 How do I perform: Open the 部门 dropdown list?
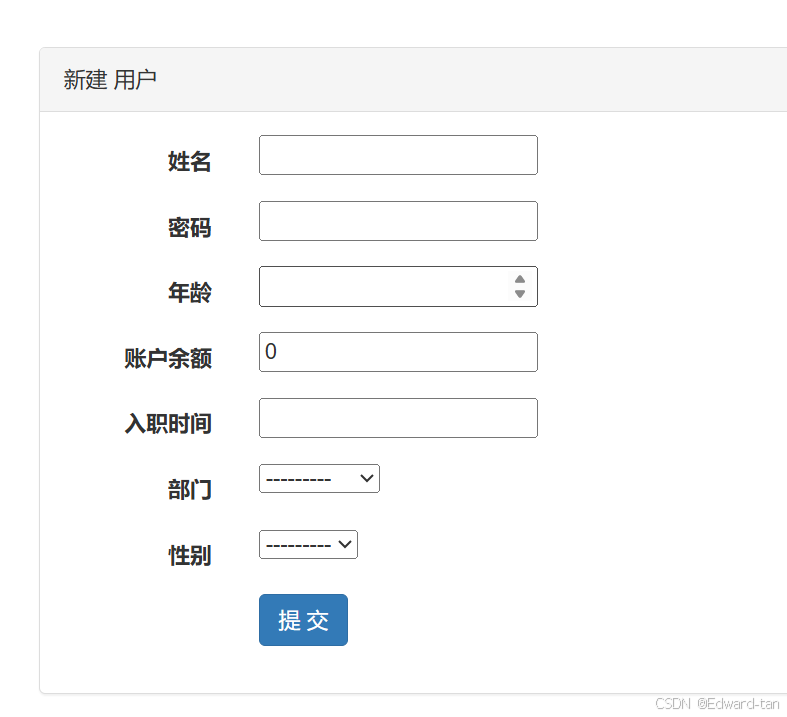click(x=319, y=479)
